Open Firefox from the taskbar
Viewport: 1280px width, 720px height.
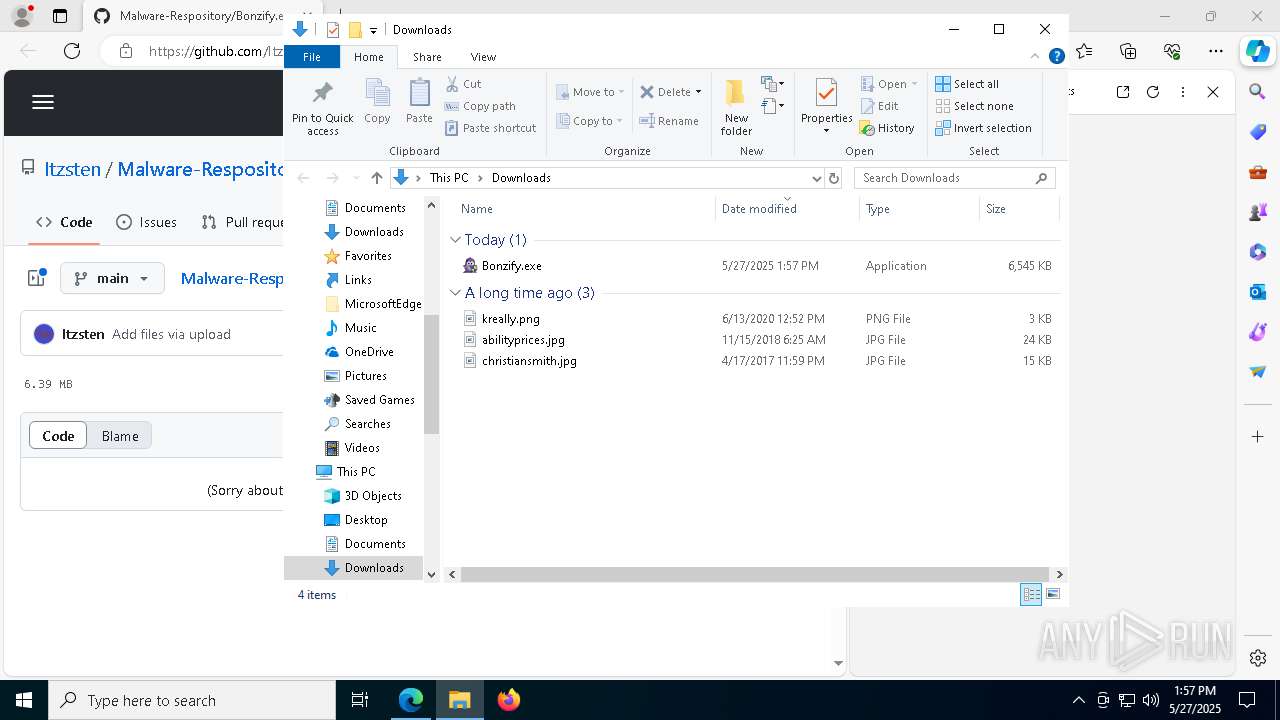point(509,700)
